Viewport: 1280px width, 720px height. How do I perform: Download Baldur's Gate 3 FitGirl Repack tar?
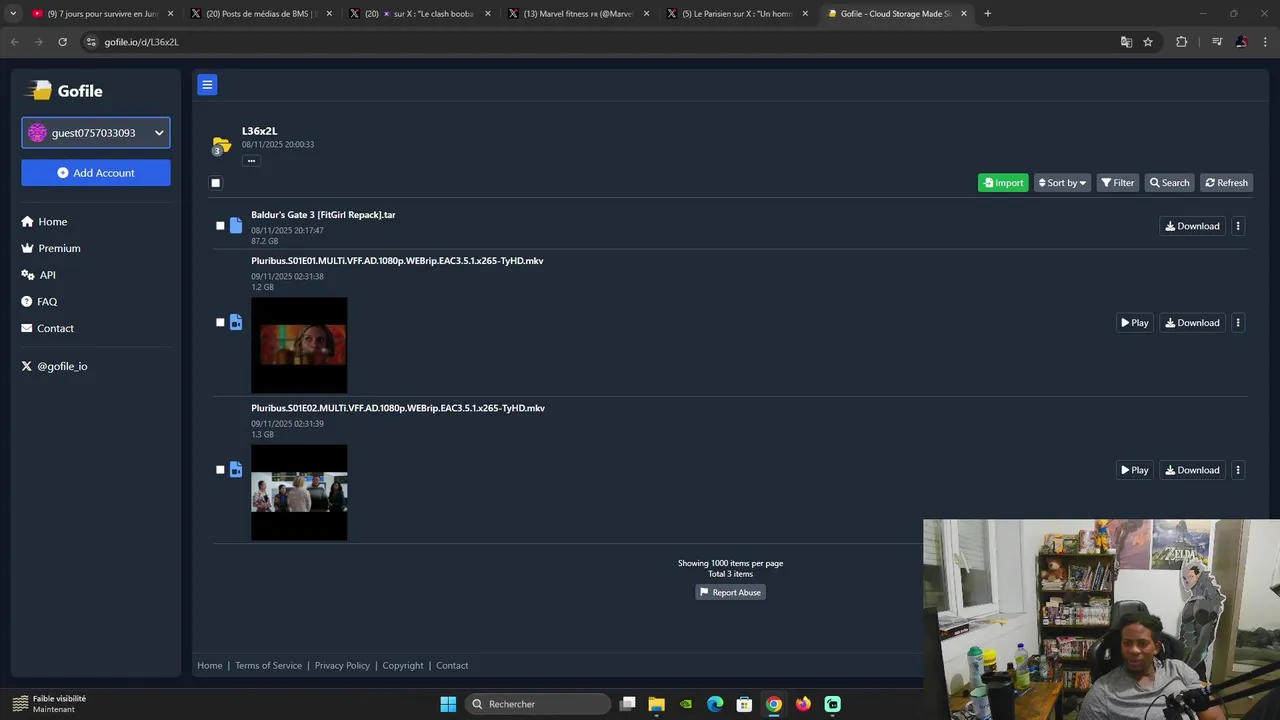pos(1192,226)
